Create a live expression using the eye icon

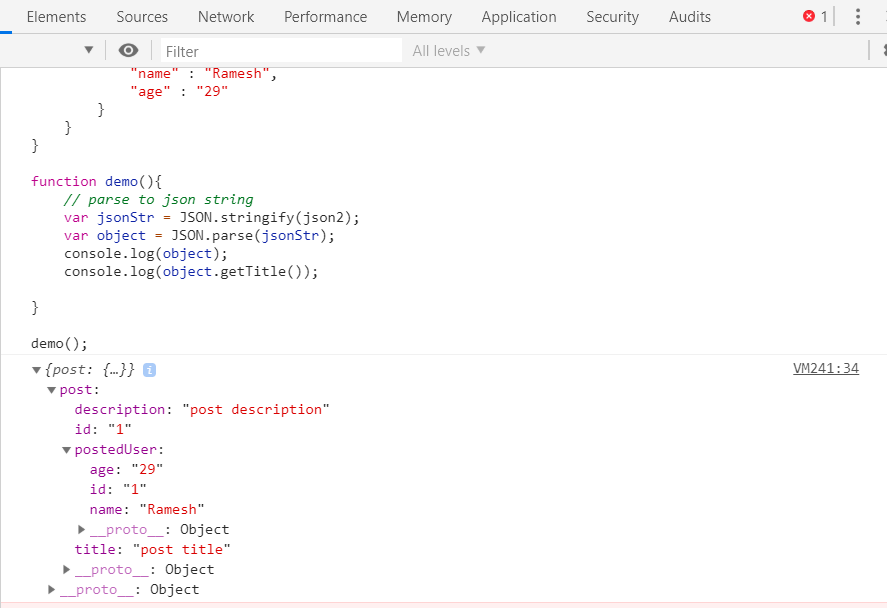coord(128,50)
